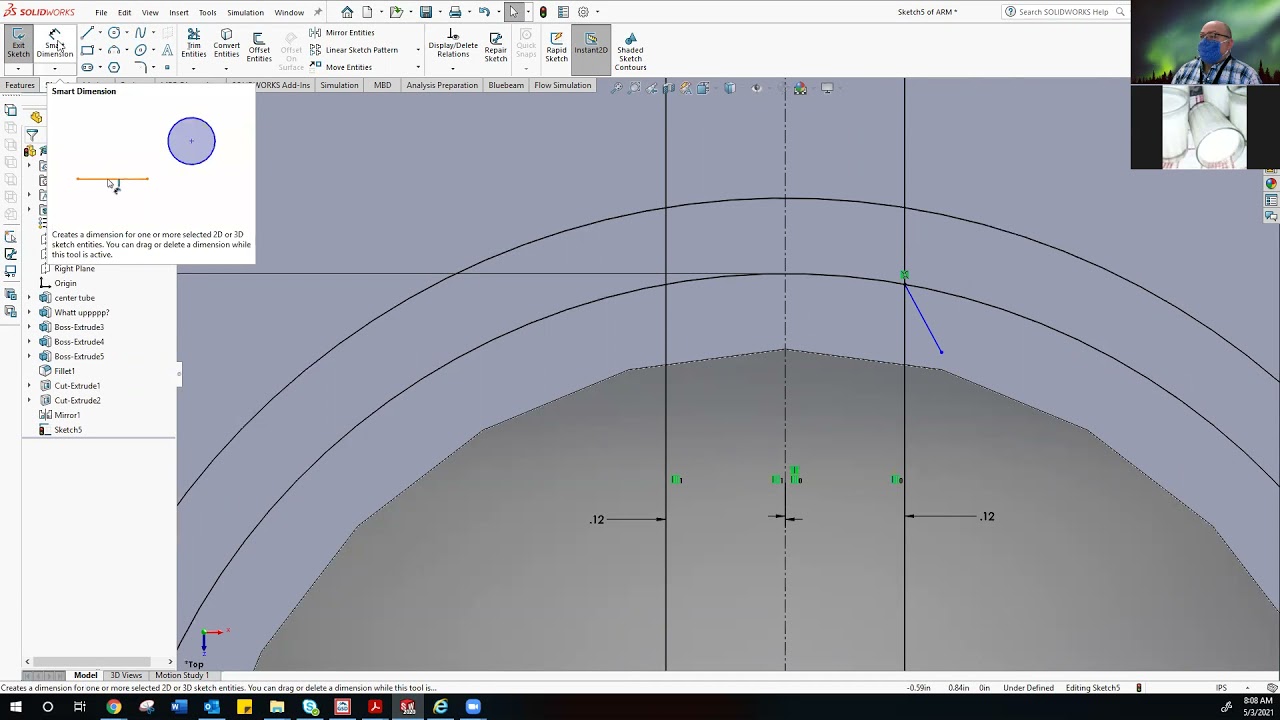Open SolidWorks Options gear

coord(583,12)
